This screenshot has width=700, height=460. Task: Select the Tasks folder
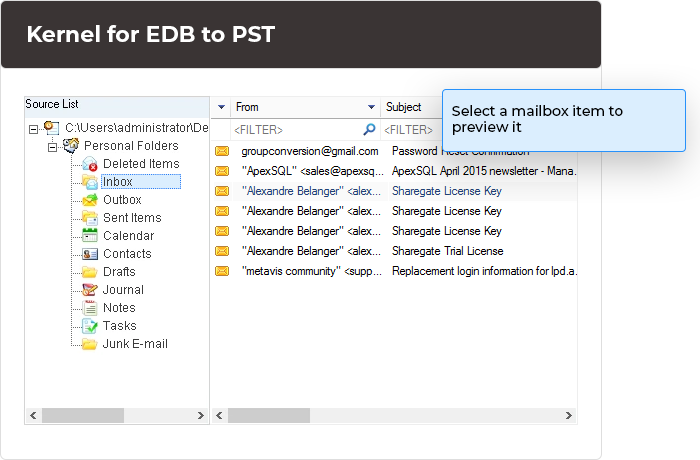120,326
